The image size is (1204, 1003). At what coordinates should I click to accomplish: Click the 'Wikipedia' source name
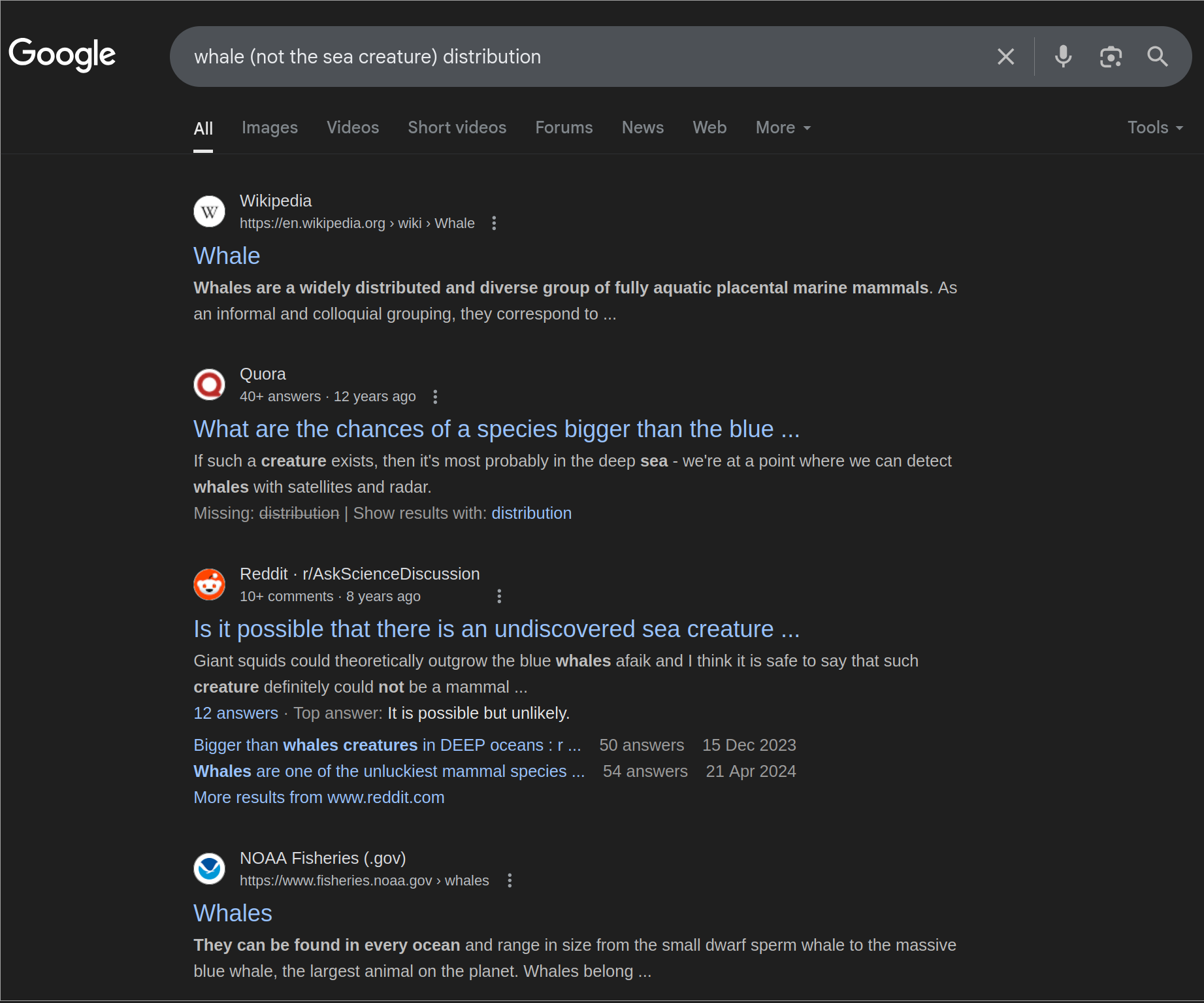(x=276, y=201)
